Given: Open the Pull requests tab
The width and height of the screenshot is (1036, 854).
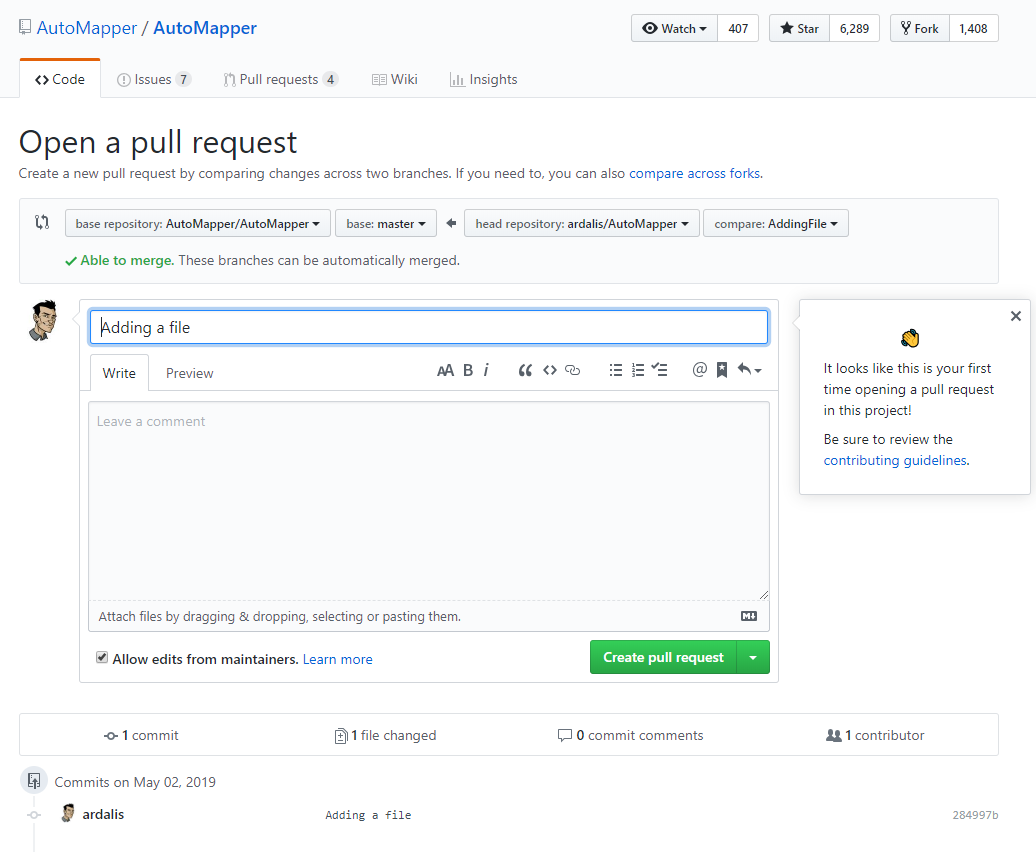Looking at the screenshot, I should click(x=281, y=79).
